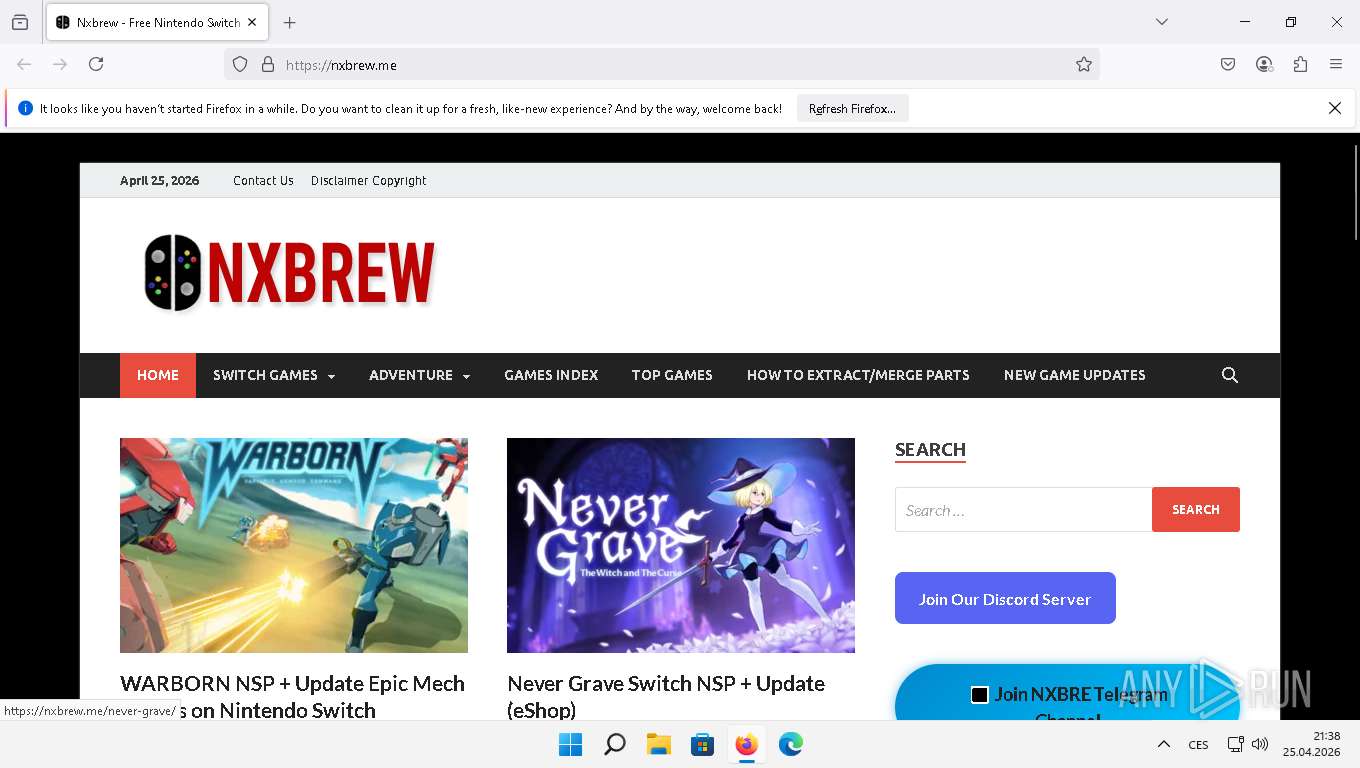Open Firefox account icon

[x=1264, y=64]
